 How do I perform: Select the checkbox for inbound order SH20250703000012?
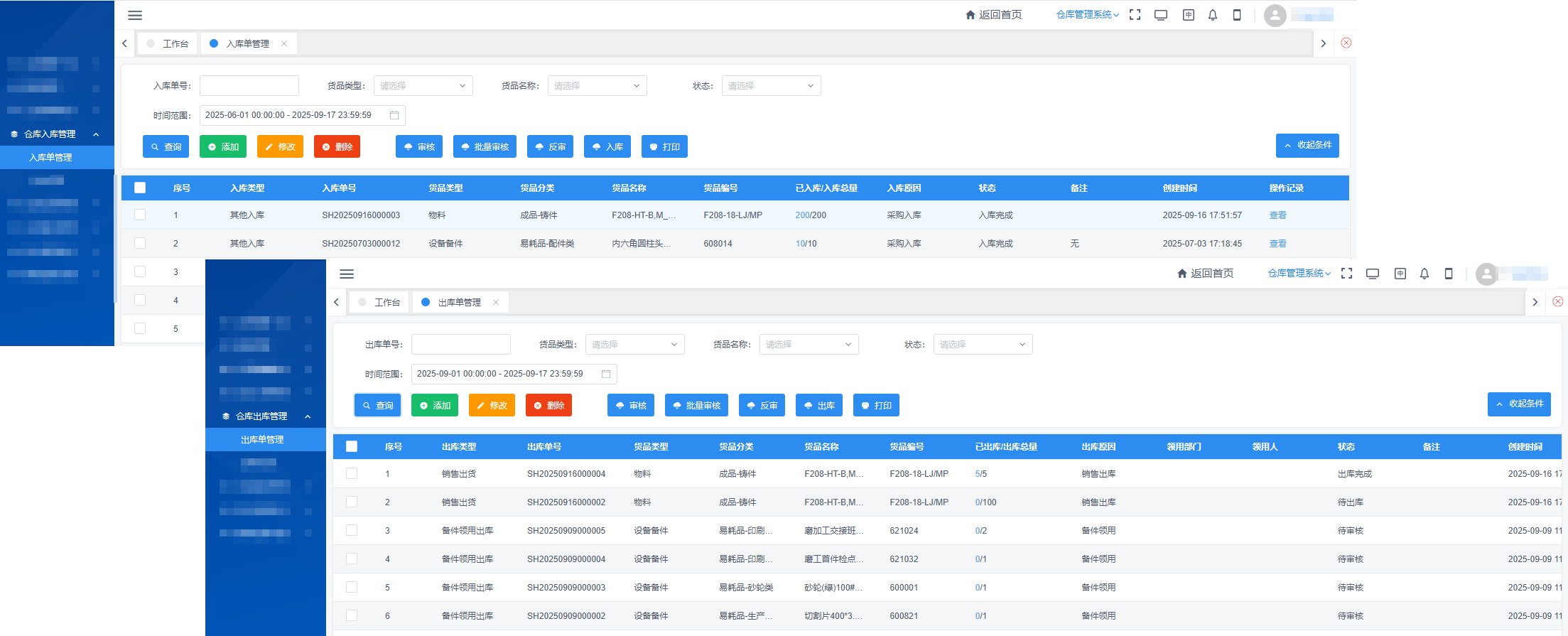[x=140, y=243]
